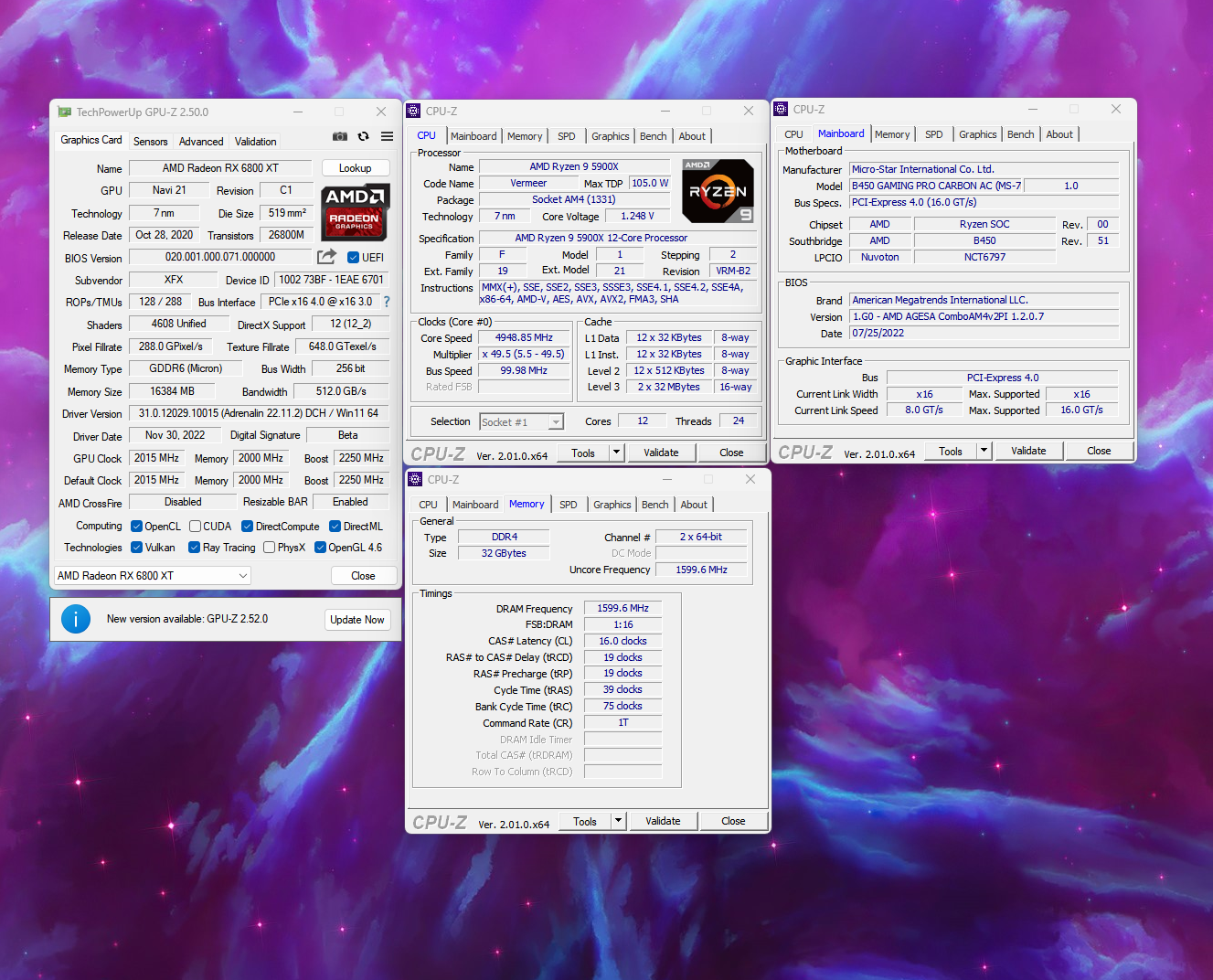
Task: Open About tab in CPU-Z Processor window
Action: (692, 136)
